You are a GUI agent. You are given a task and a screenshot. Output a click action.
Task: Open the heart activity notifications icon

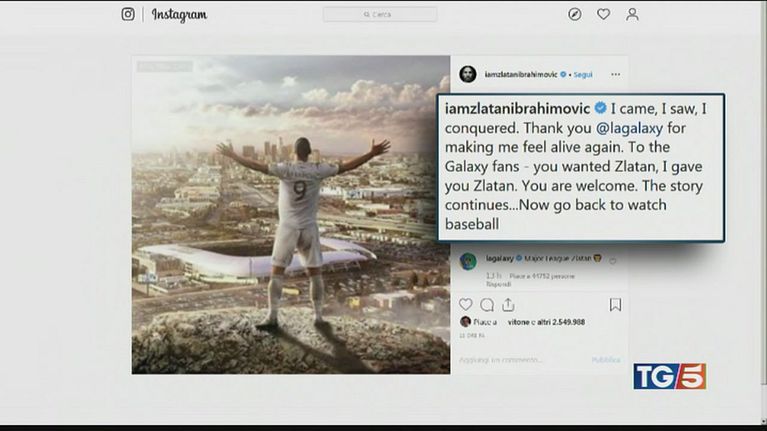(603, 14)
